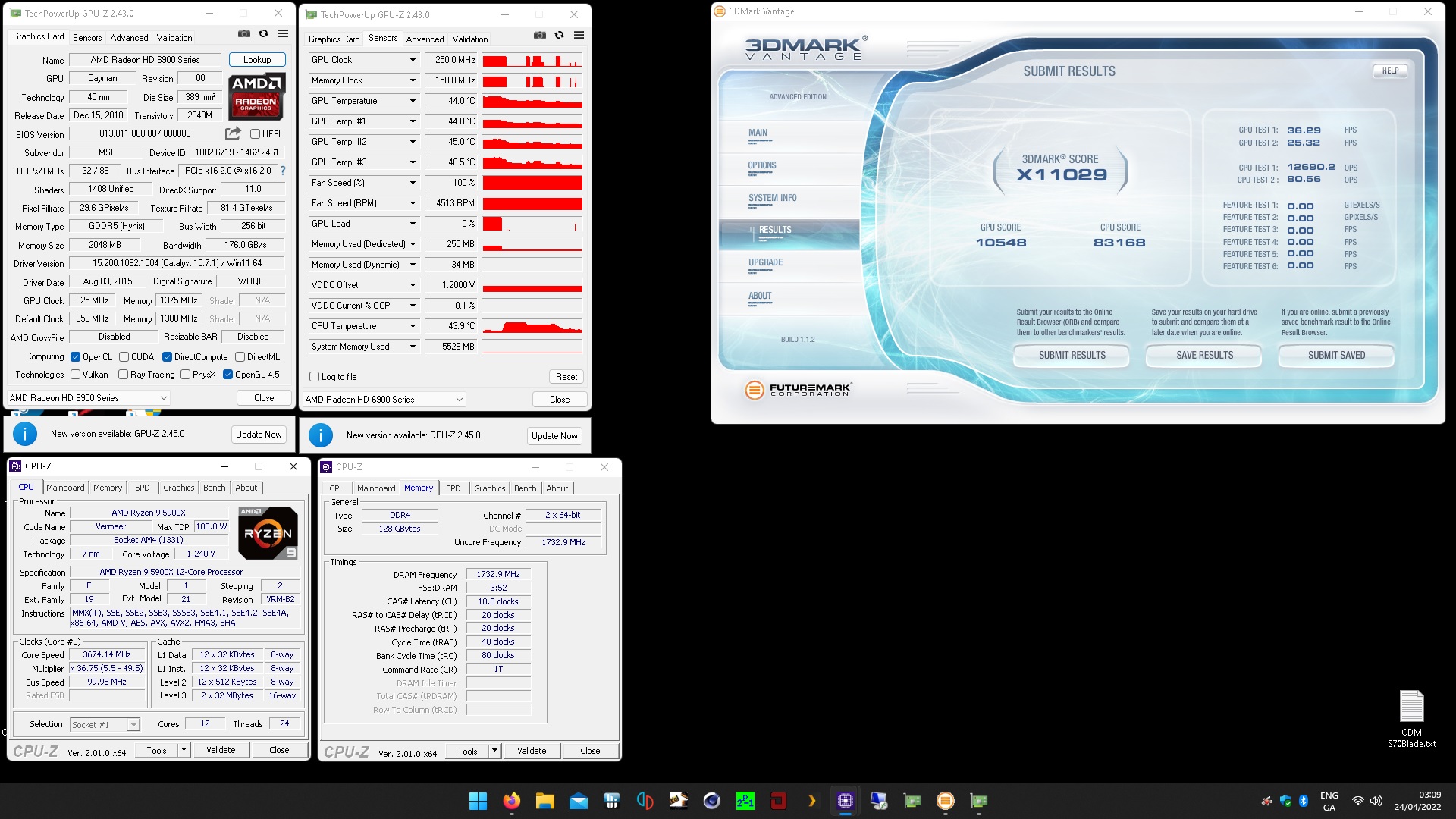
Task: Toggle DirectML checkbox
Action: tap(240, 357)
